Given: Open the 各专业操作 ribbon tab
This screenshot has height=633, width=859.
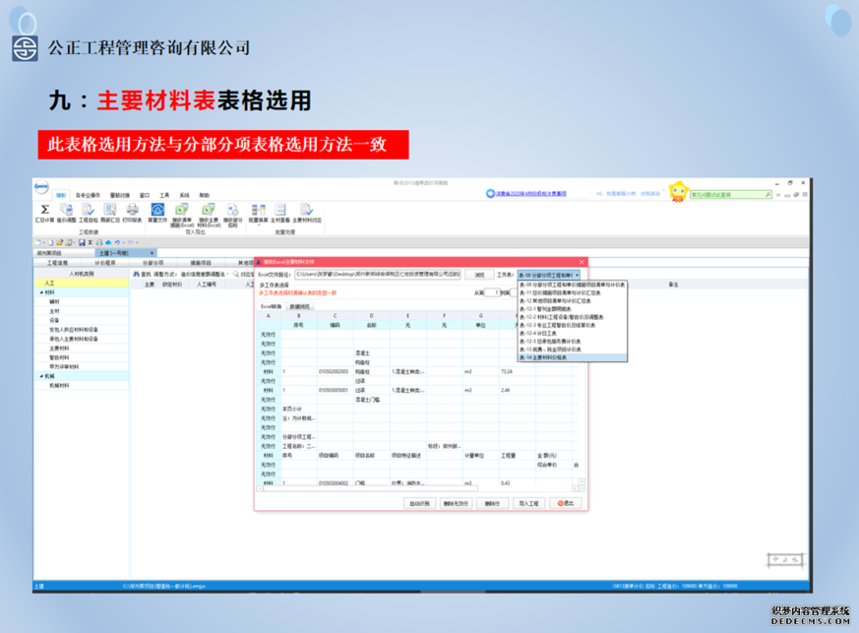Looking at the screenshot, I should (x=88, y=195).
